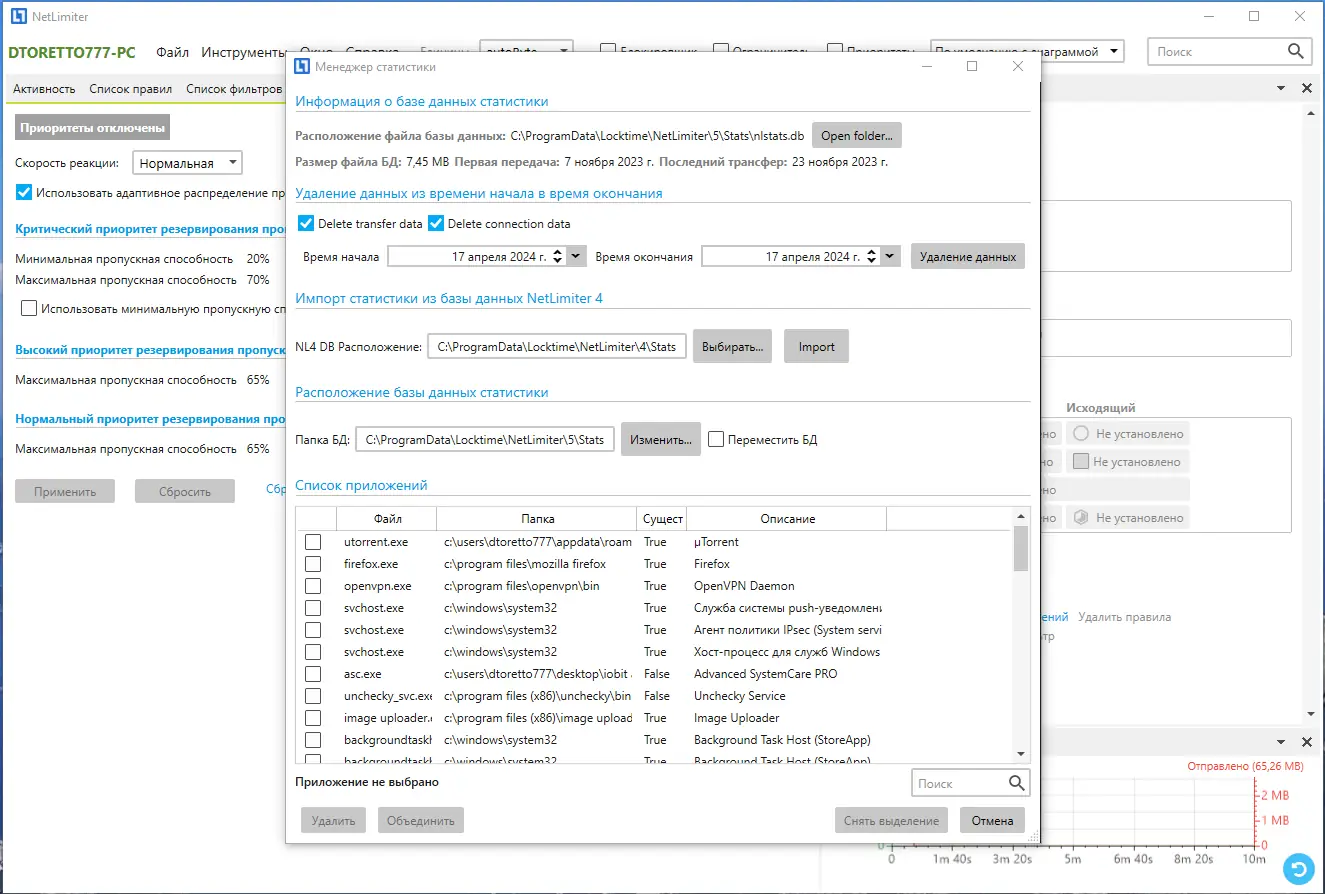Screen dimensions: 1325x894
Task: Switch to the Активность tab
Action: (44, 89)
